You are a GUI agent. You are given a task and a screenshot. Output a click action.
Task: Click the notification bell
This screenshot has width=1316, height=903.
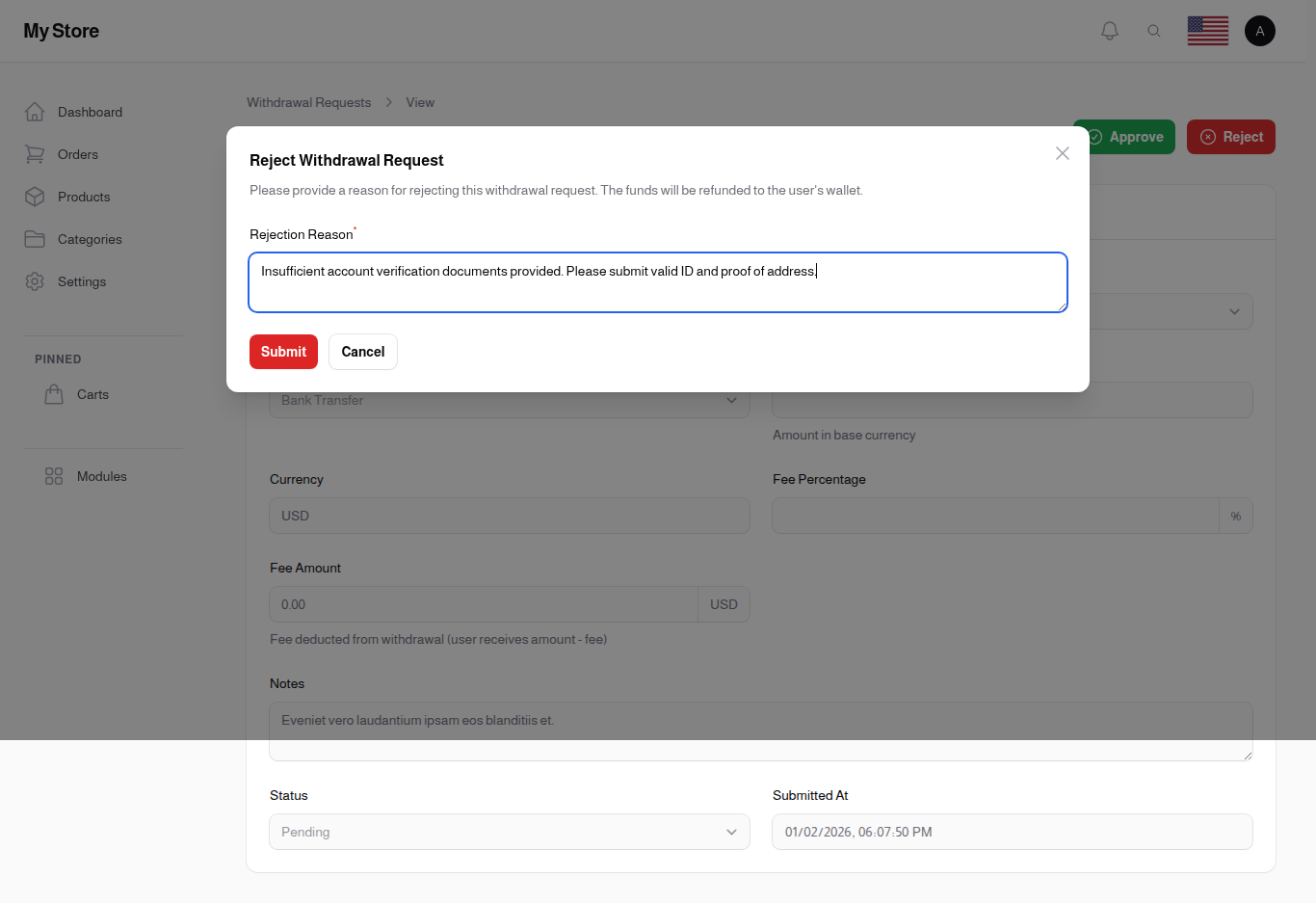click(x=1109, y=30)
